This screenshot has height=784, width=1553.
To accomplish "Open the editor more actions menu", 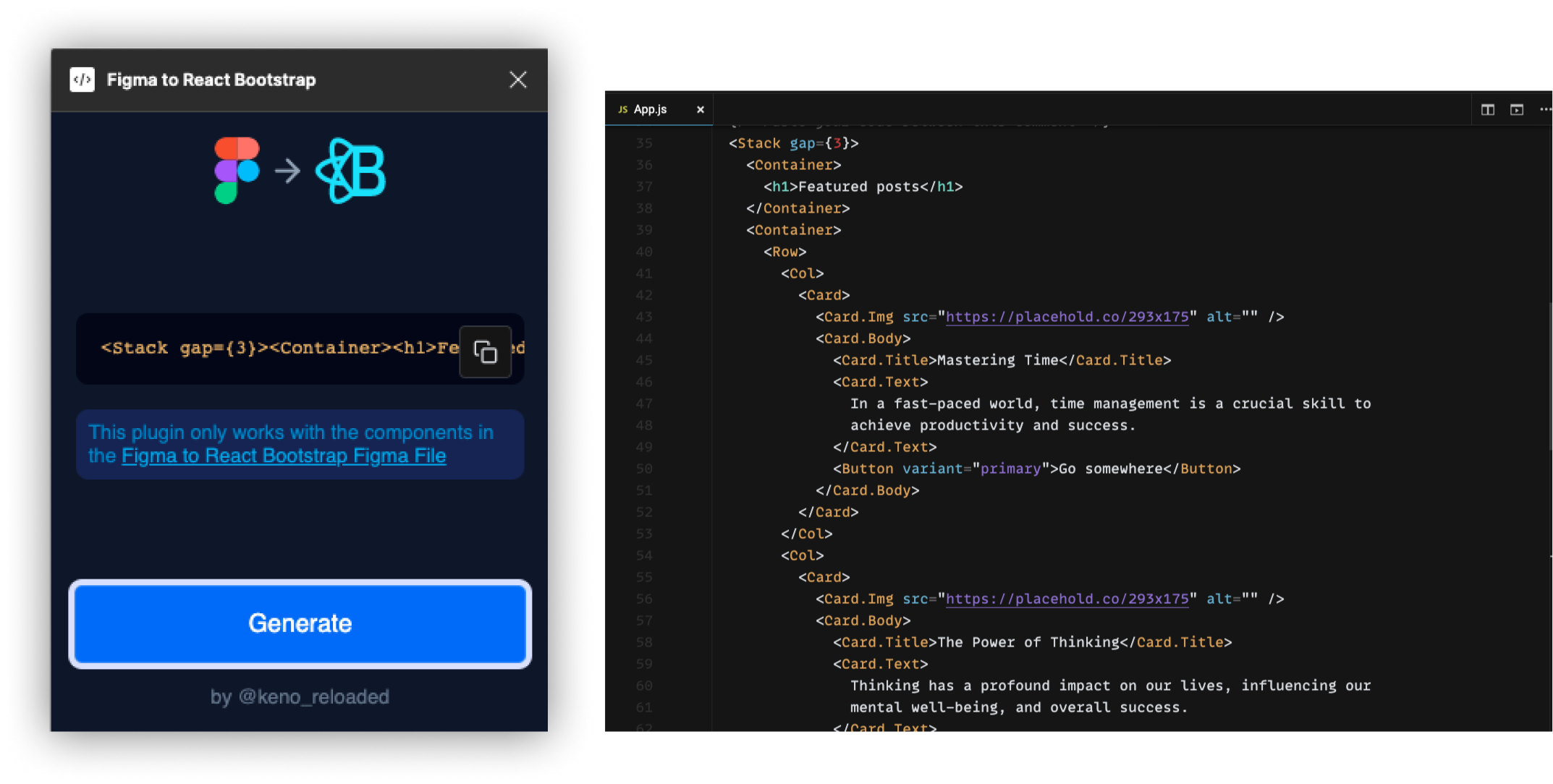I will click(x=1546, y=109).
